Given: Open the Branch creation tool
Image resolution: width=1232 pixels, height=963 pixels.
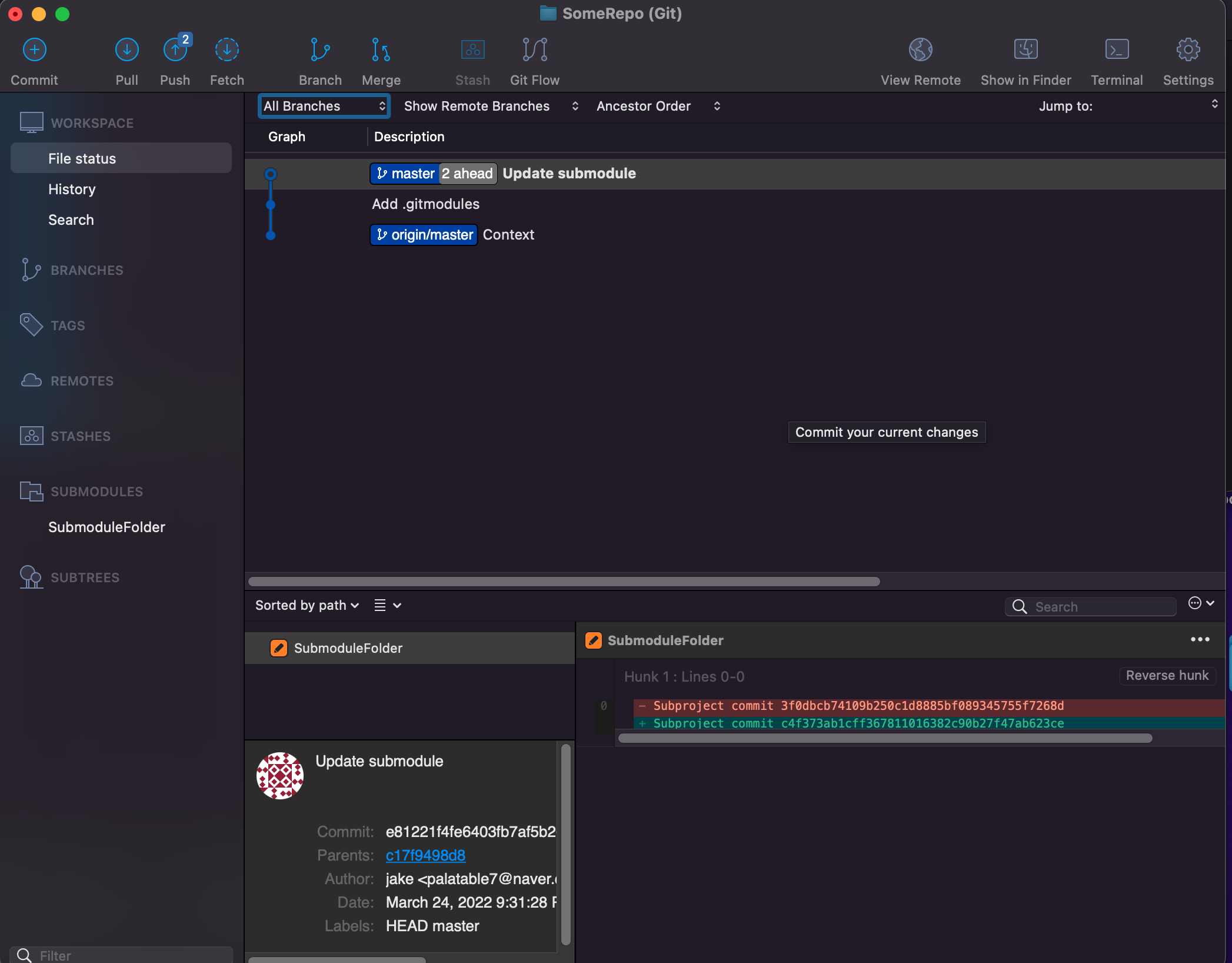Looking at the screenshot, I should point(319,50).
